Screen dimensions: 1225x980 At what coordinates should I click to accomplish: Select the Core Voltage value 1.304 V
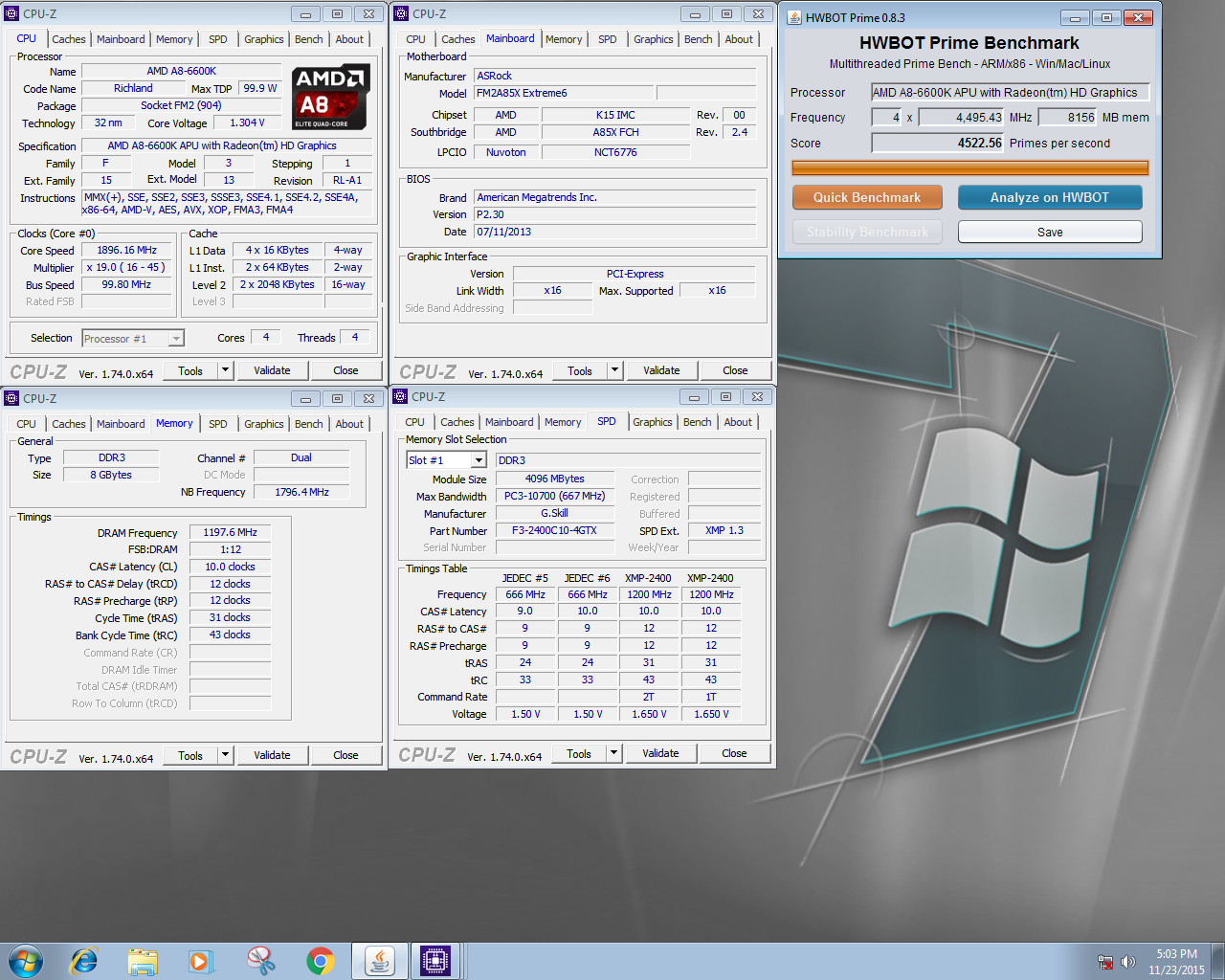point(247,122)
